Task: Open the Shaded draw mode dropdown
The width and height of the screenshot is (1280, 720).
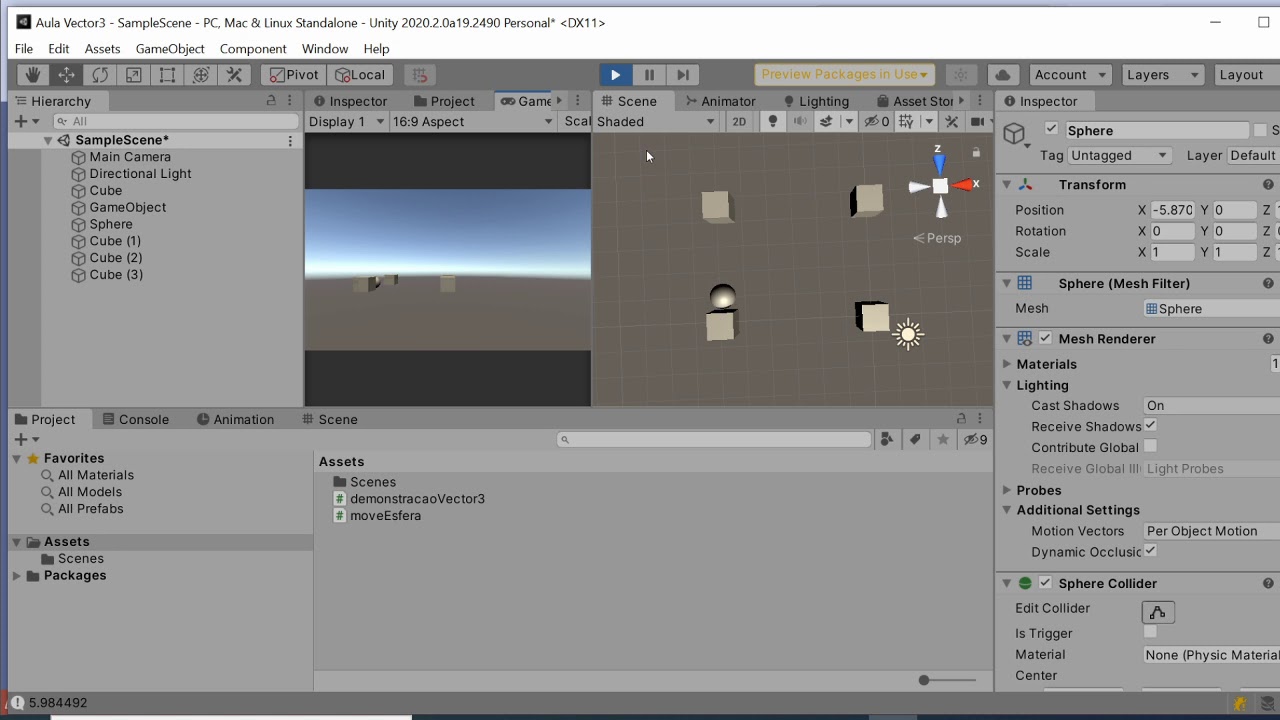Action: [656, 122]
